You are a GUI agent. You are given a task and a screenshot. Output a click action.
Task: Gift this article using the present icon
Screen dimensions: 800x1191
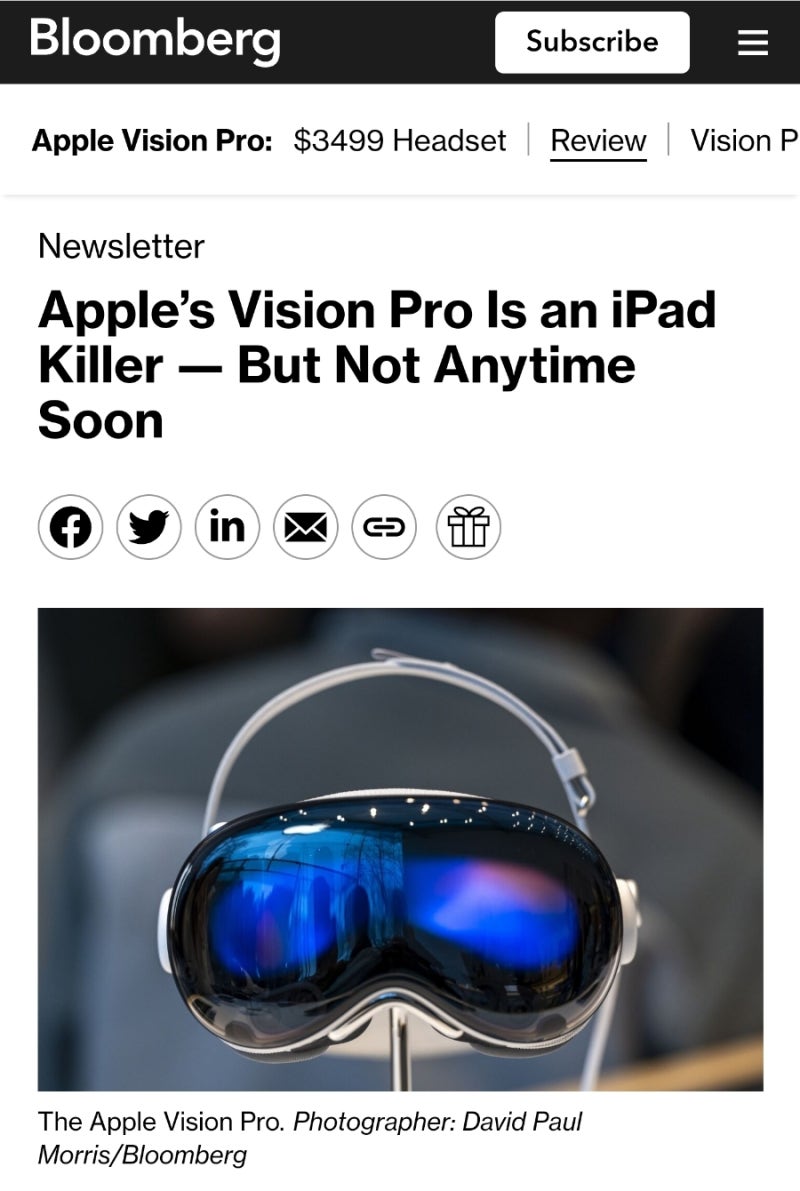coord(468,527)
